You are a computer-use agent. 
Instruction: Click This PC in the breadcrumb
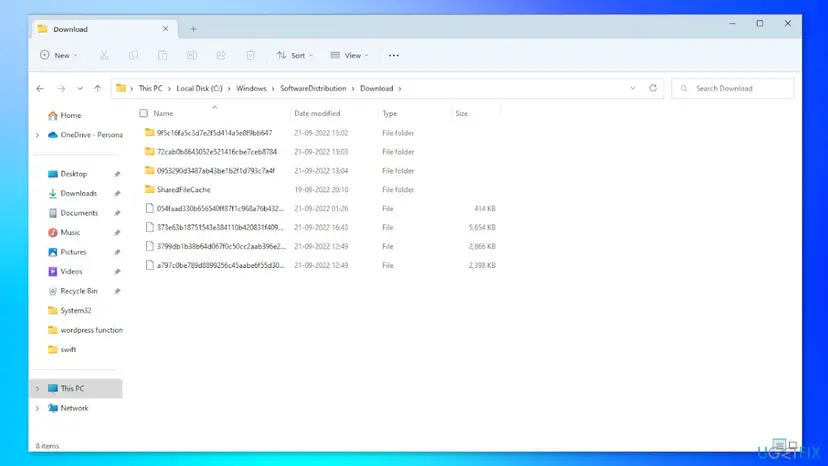pyautogui.click(x=150, y=88)
